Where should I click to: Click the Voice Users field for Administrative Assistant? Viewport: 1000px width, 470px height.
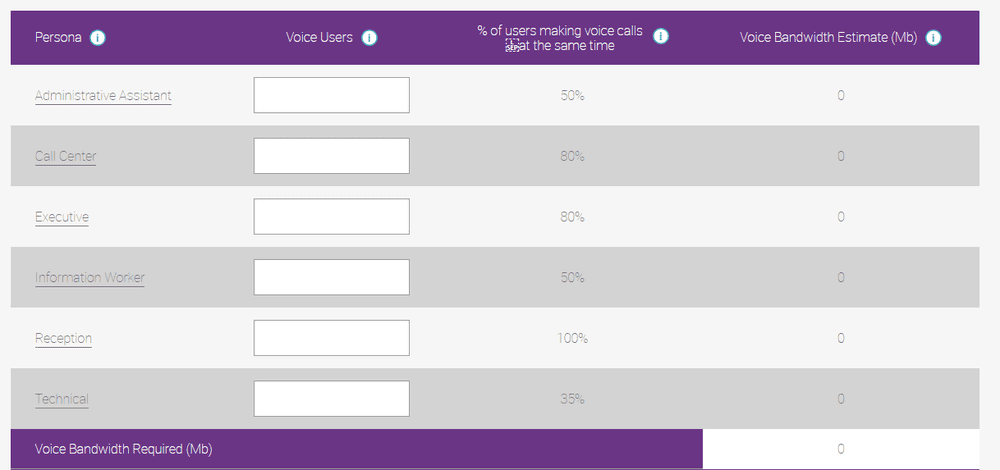pyautogui.click(x=331, y=95)
